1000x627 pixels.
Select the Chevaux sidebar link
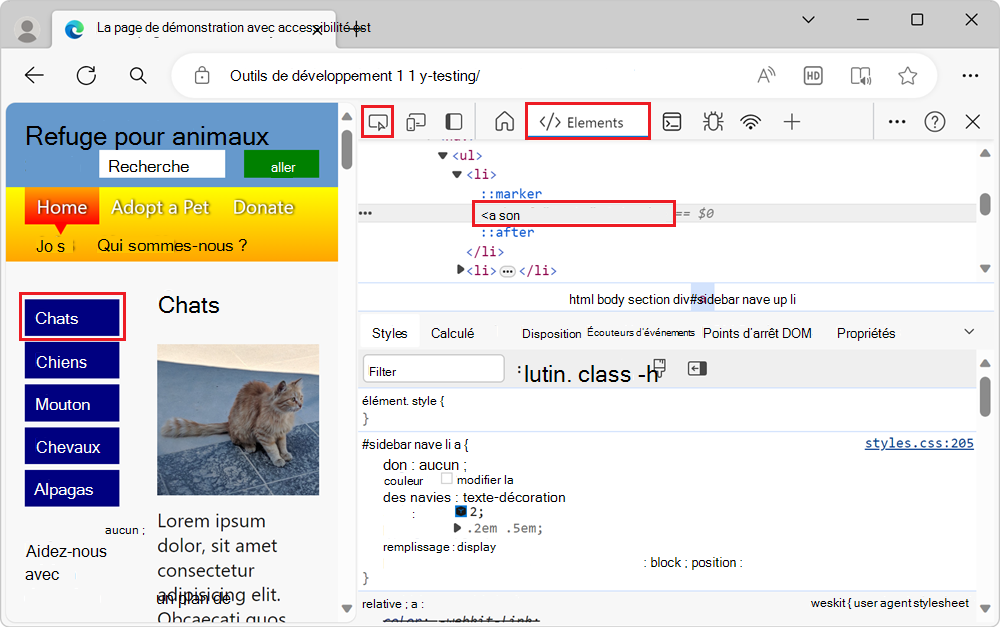(72, 446)
